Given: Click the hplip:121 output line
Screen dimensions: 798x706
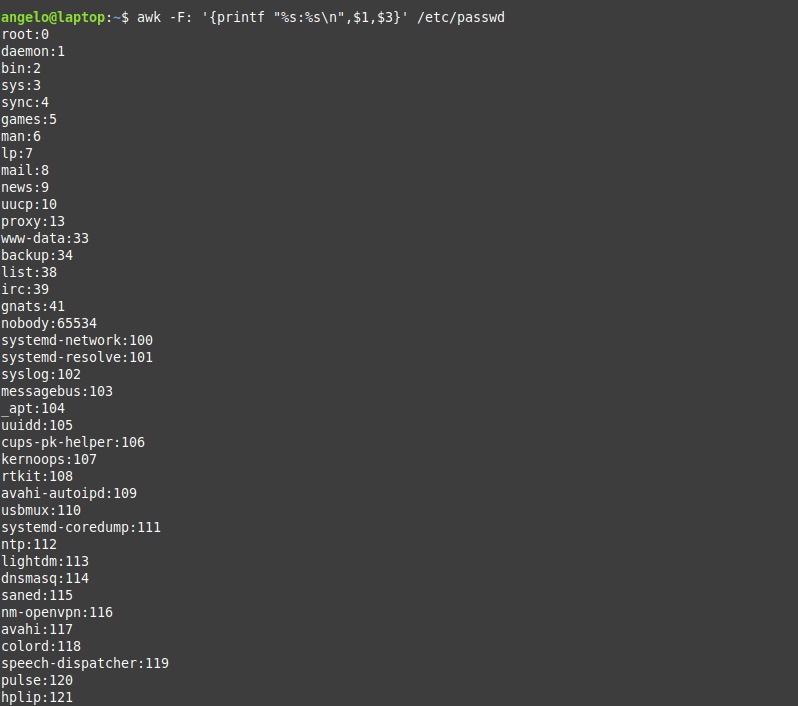Looking at the screenshot, I should point(37,697).
